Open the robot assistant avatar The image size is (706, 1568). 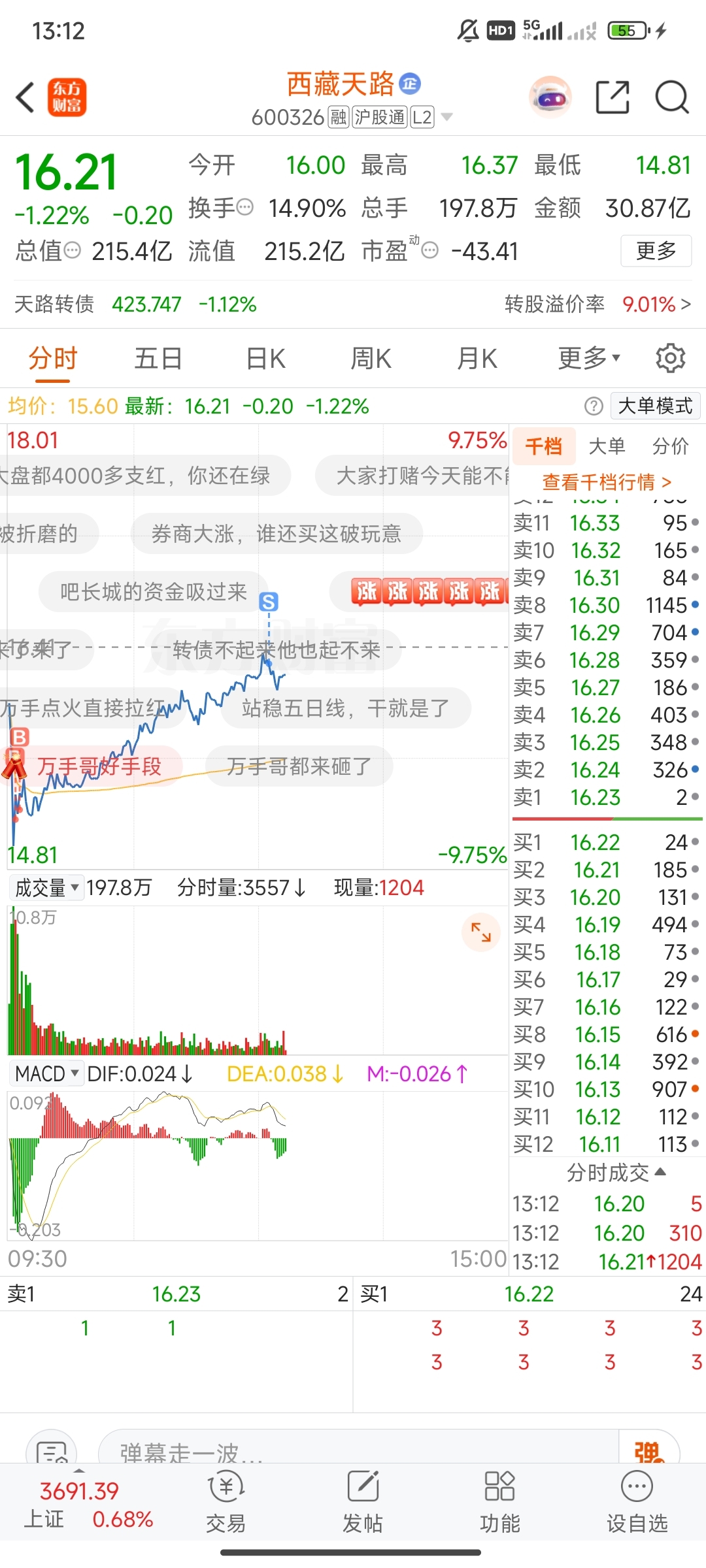pos(550,98)
